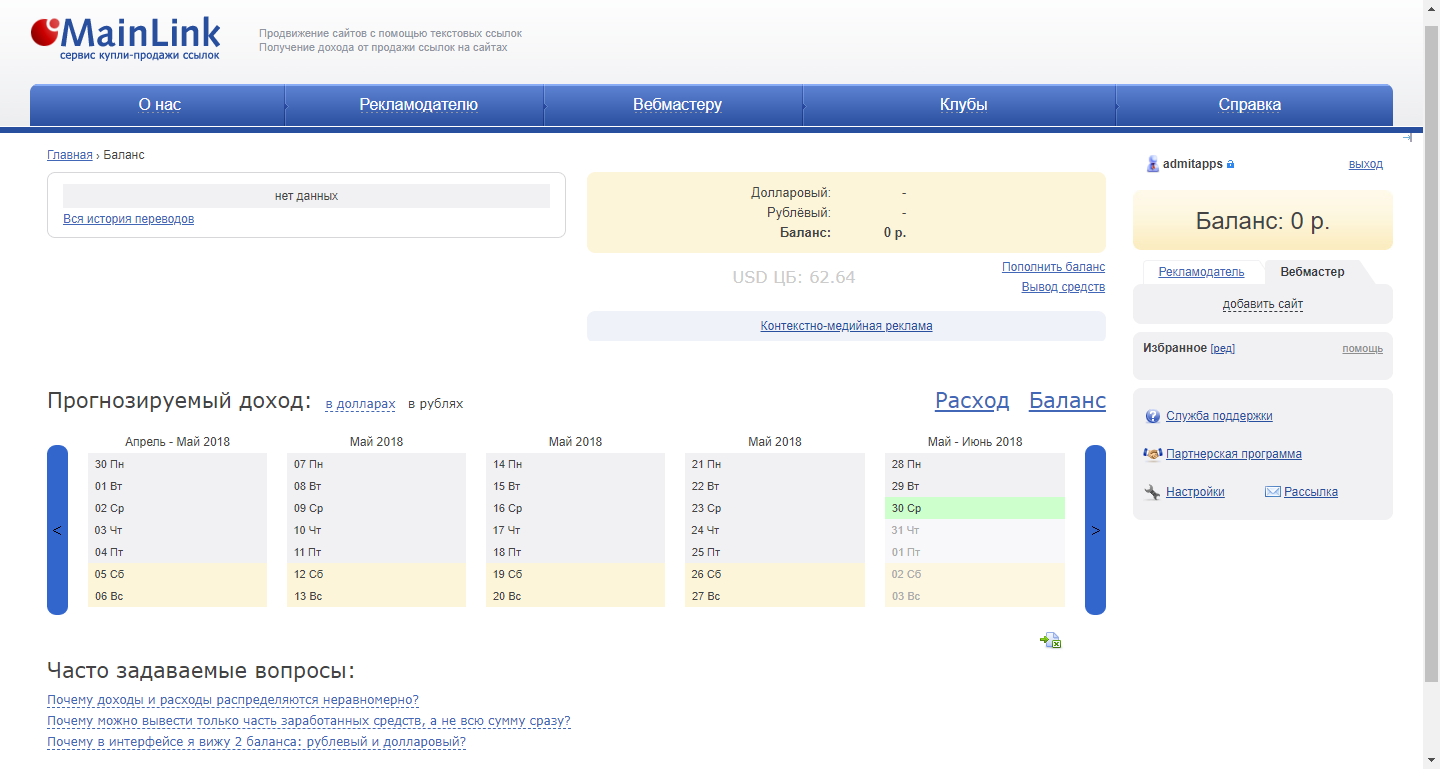Image resolution: width=1440 pixels, height=769 pixels.
Task: Click the Excel export icon below calendar
Action: coord(1050,640)
